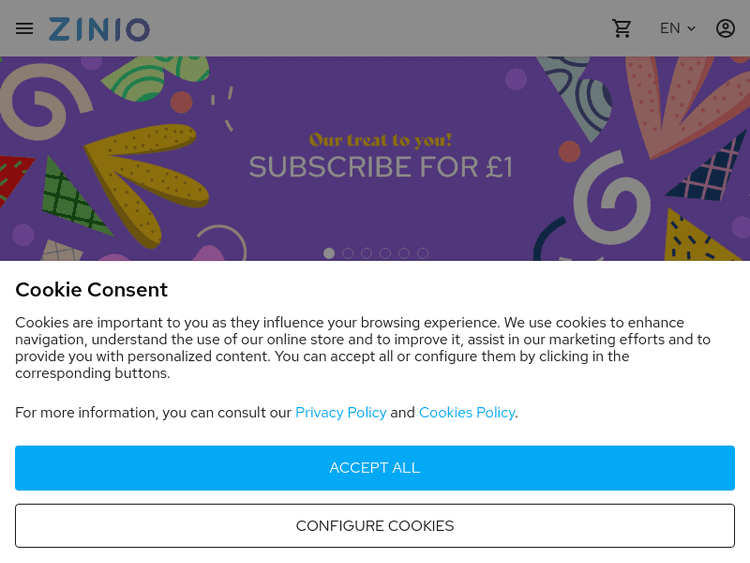Click the ZINIO logo

[x=99, y=29]
